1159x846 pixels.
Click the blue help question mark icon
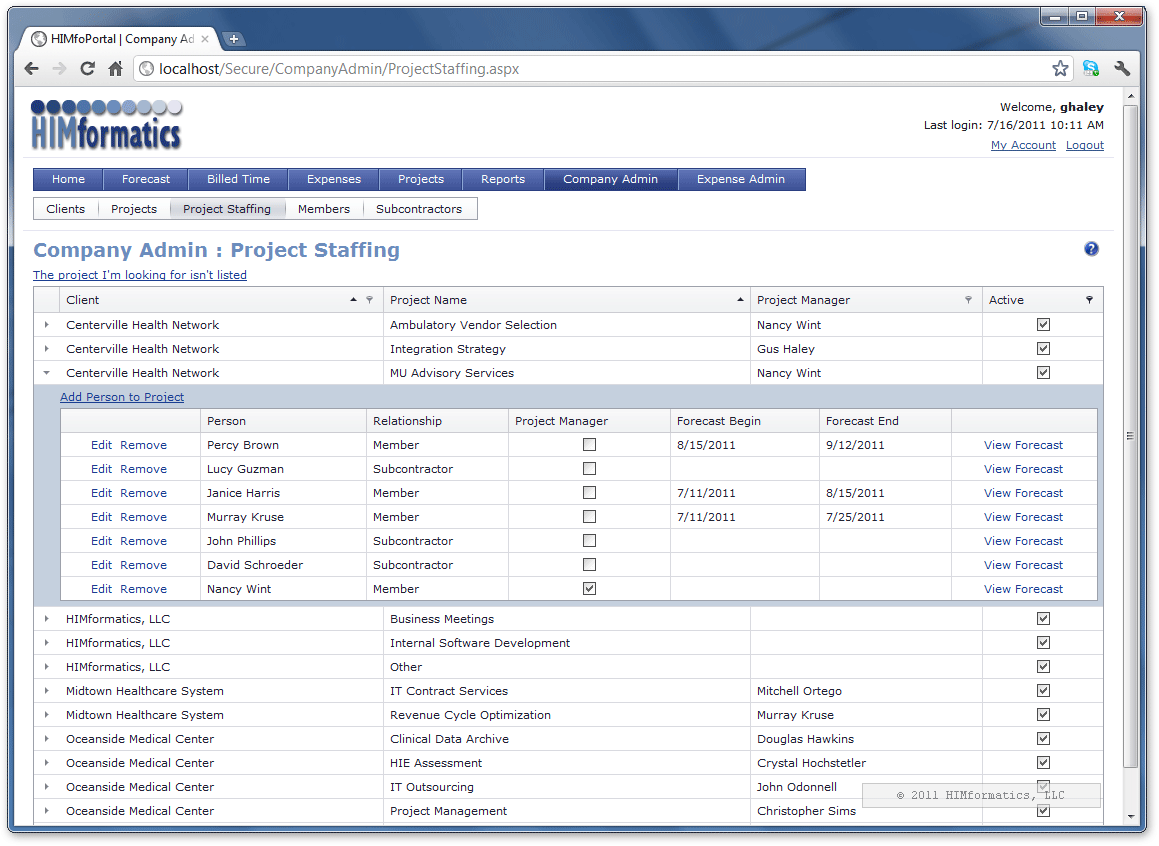click(1091, 249)
